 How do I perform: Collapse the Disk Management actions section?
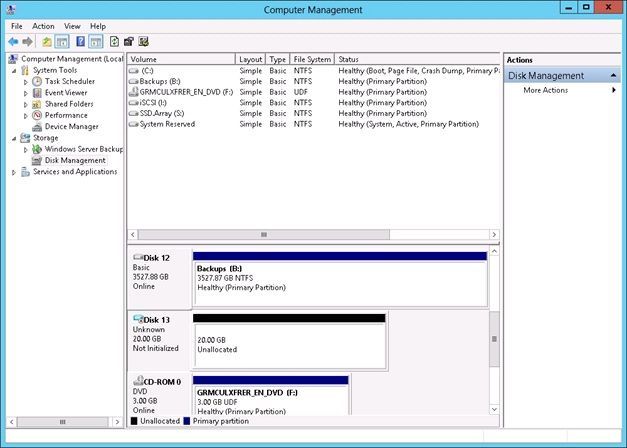tap(613, 76)
